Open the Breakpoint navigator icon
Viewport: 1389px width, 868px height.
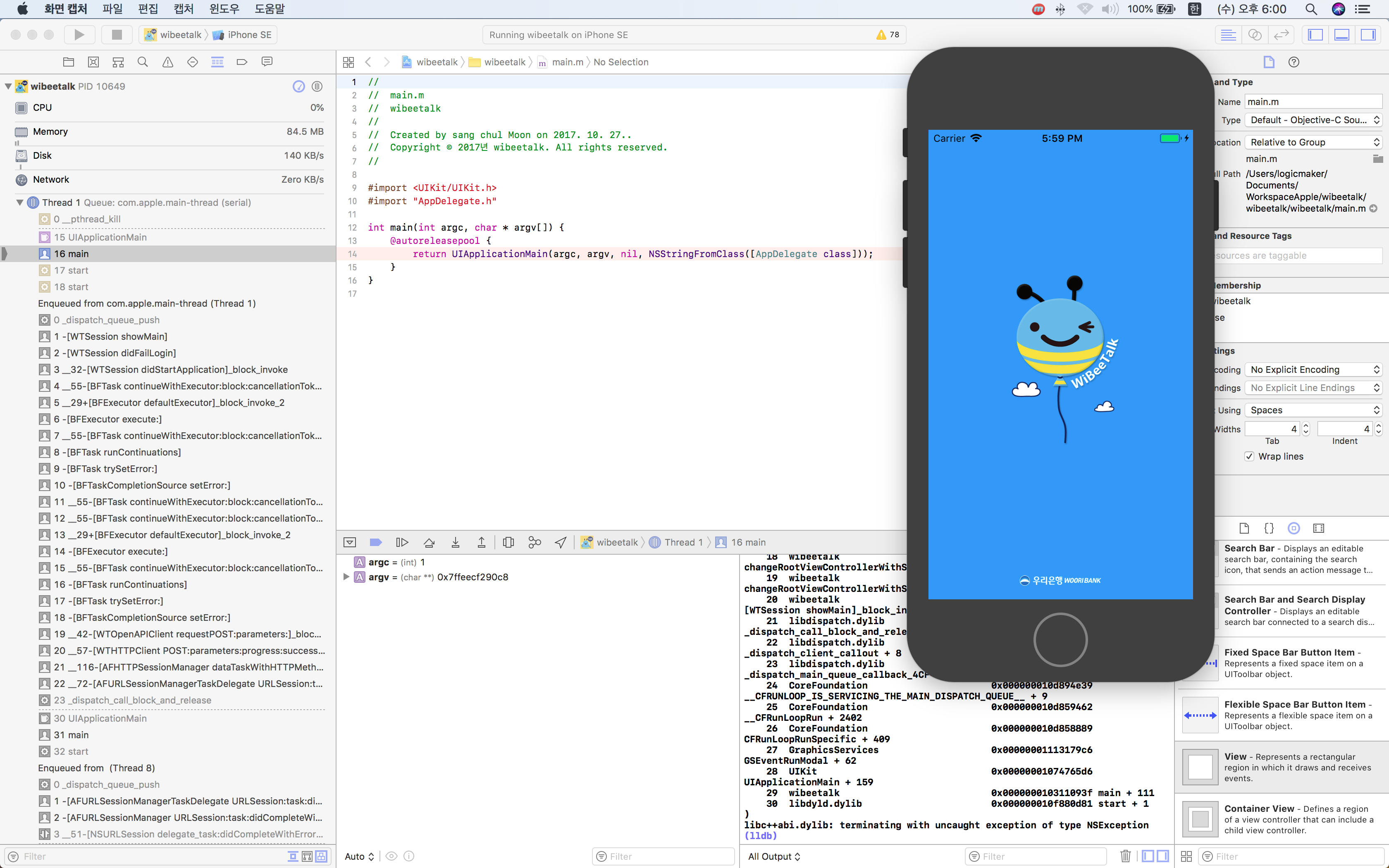(x=242, y=62)
